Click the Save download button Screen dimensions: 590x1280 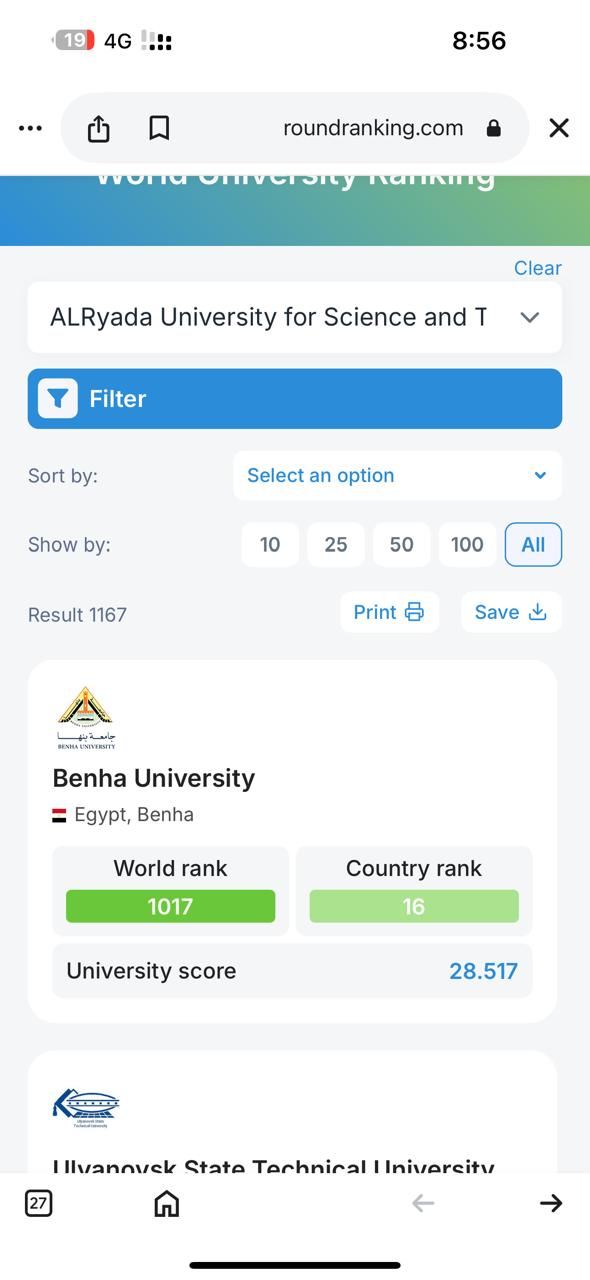pyautogui.click(x=511, y=612)
